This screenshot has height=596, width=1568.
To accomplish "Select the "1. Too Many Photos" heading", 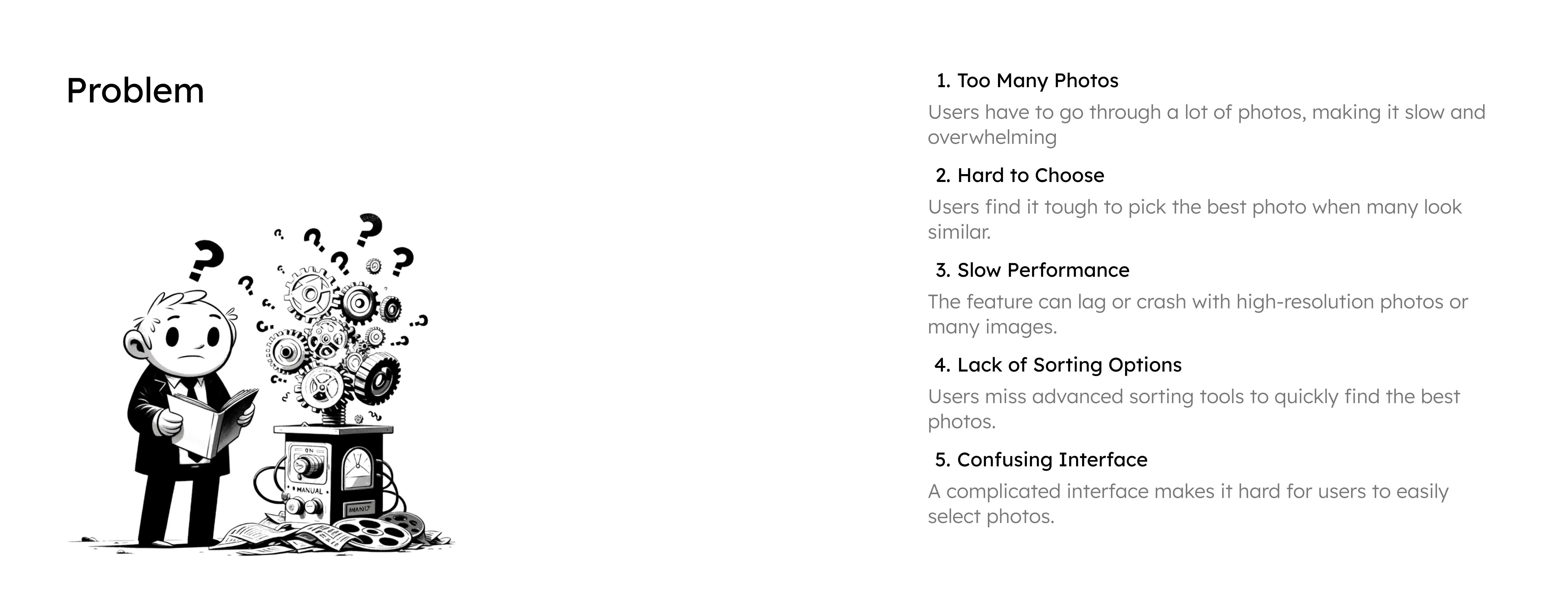I will (x=1027, y=80).
